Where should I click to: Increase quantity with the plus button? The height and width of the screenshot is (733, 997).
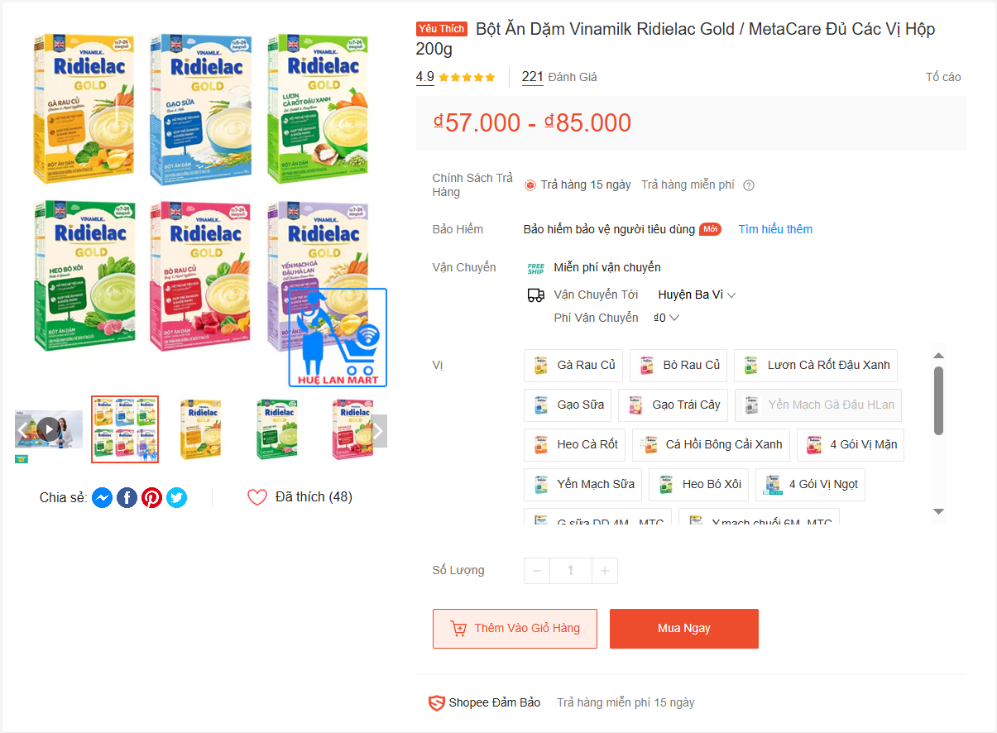click(x=605, y=571)
